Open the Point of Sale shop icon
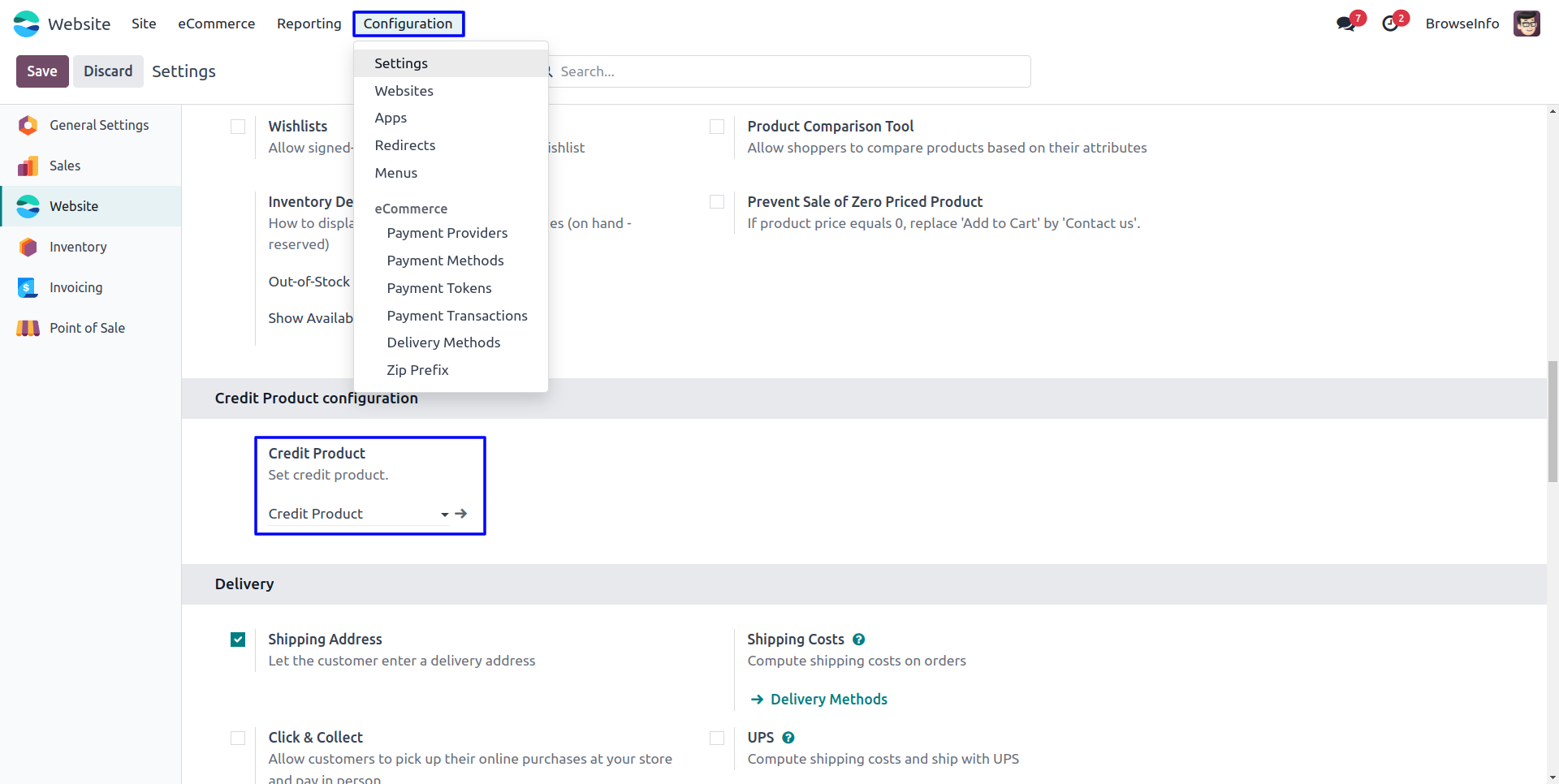The height and width of the screenshot is (784, 1559). coord(28,328)
